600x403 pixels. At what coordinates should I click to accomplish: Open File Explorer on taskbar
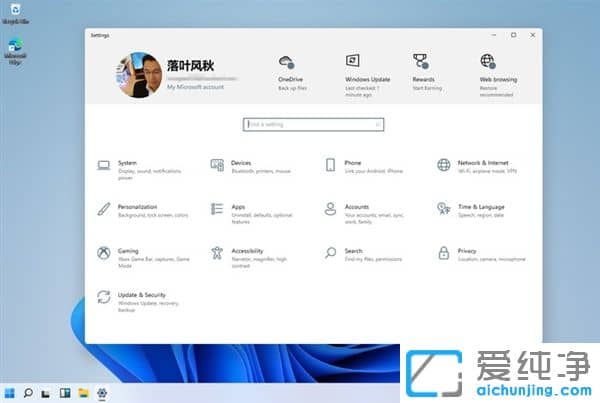[83, 393]
